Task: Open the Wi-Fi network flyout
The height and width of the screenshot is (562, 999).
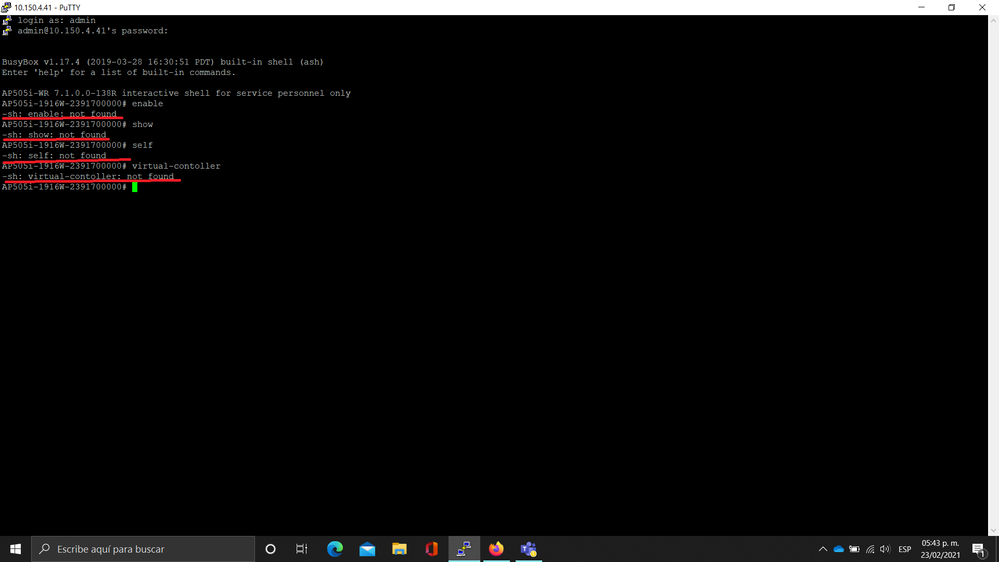Action: [x=870, y=549]
